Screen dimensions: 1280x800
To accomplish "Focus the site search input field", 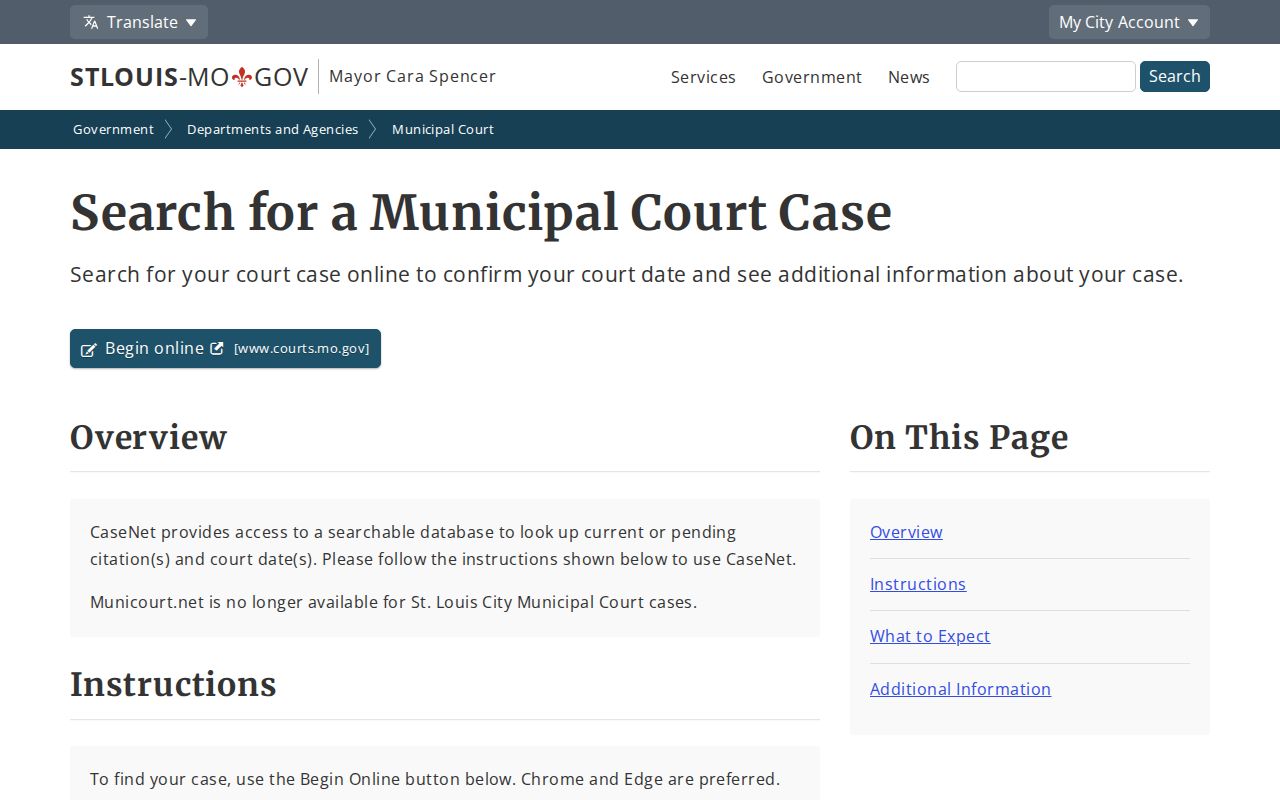I will click(x=1046, y=77).
